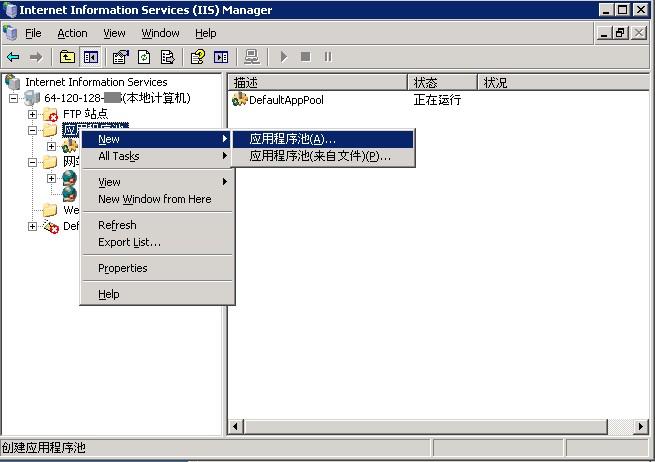Click the Refresh toolbar icon

pos(144,57)
